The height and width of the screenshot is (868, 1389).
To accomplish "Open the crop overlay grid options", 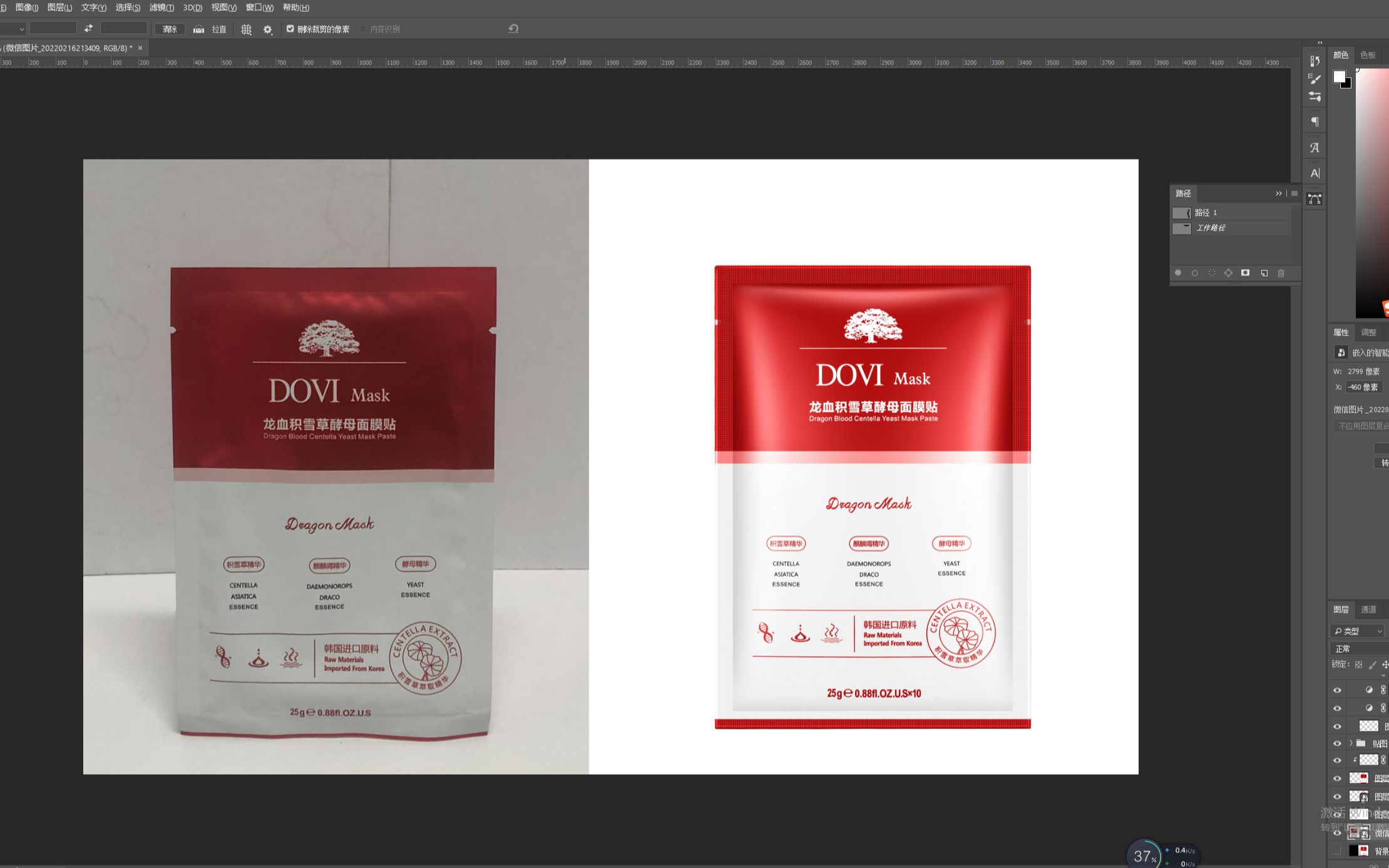I will (247, 29).
